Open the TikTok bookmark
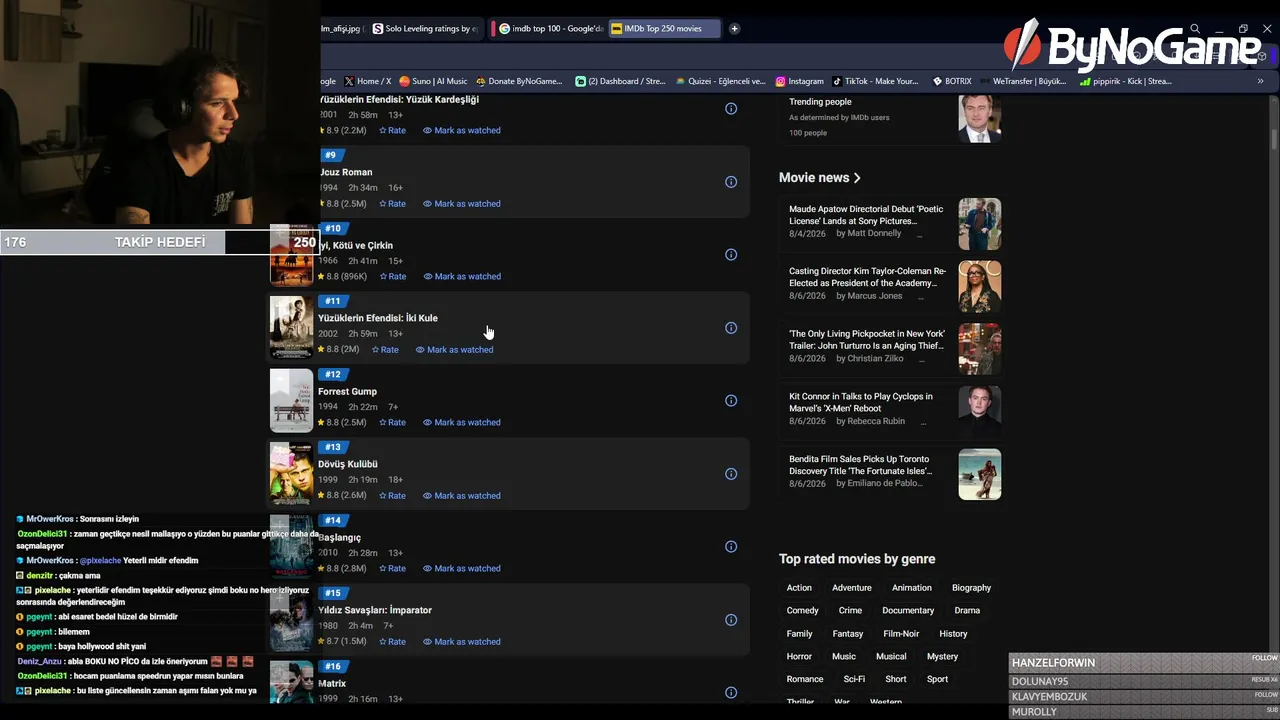 pyautogui.click(x=875, y=81)
